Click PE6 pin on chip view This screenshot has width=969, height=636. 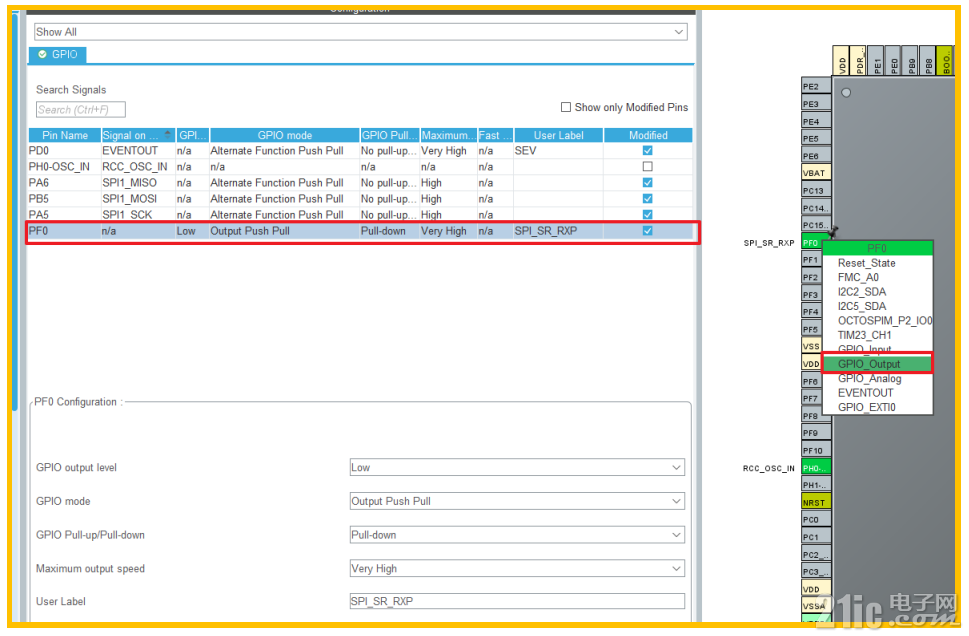tap(816, 156)
